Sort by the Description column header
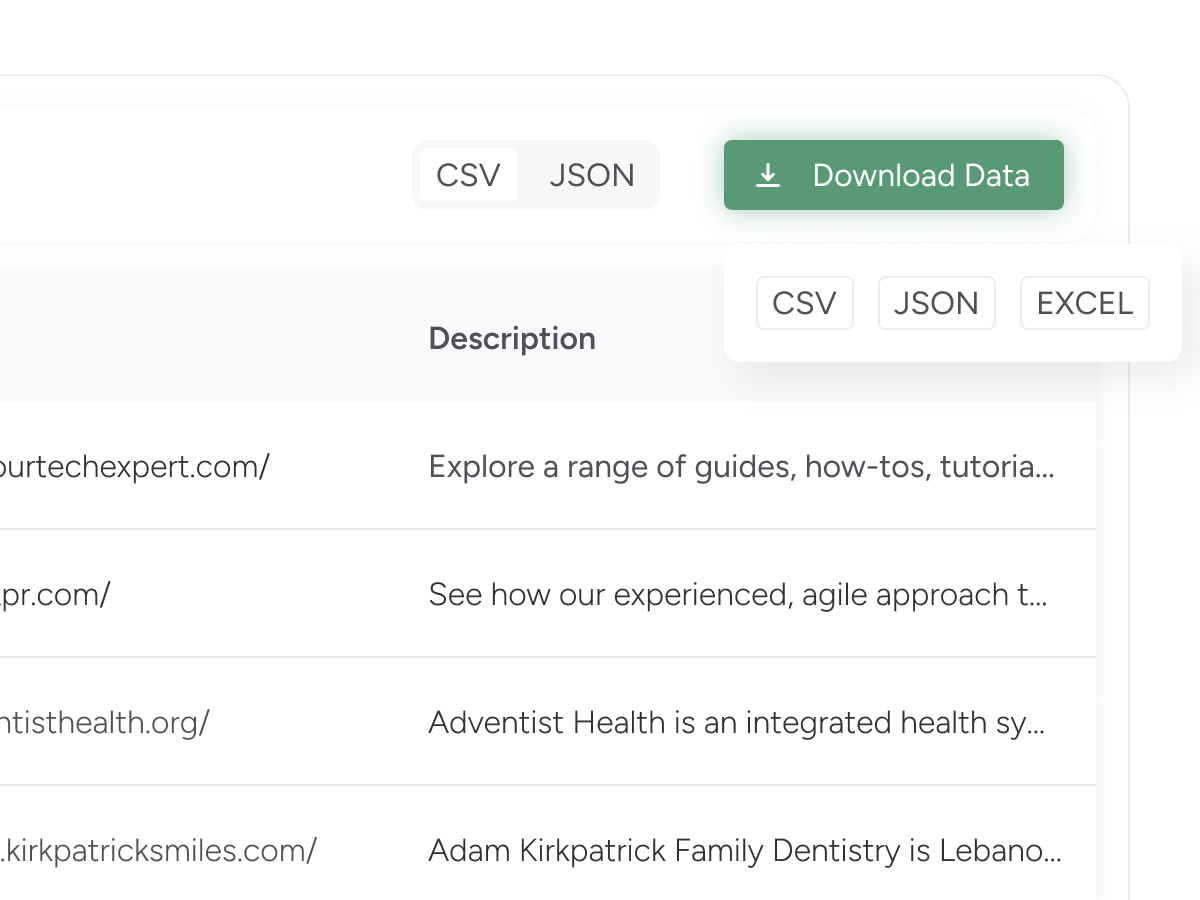Screen dimensions: 1200x900 512,339
